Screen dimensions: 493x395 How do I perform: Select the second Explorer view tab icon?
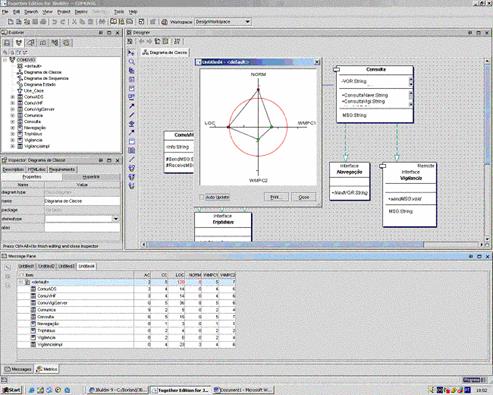pyautogui.click(x=19, y=43)
